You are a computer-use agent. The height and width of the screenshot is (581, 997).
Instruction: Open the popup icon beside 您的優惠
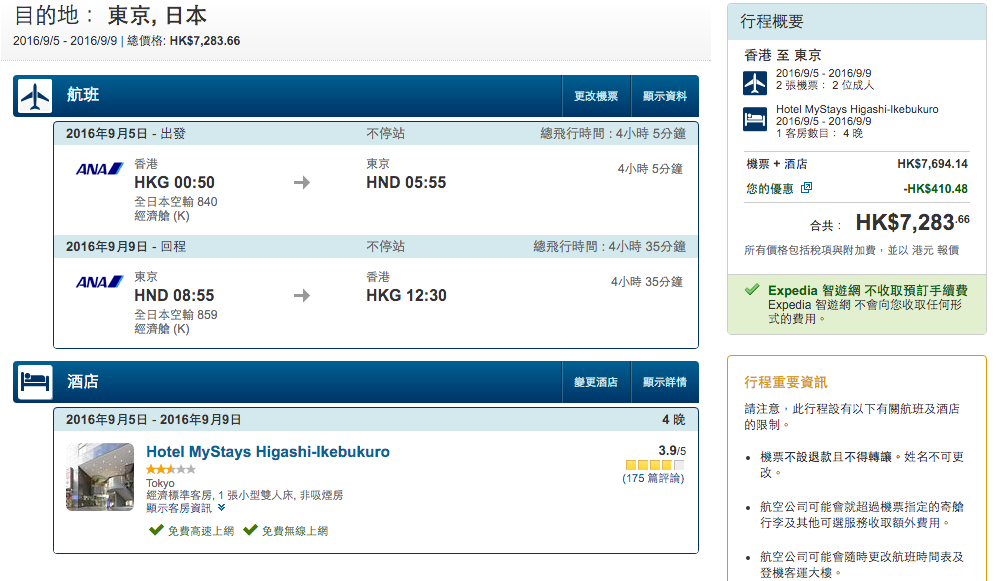click(x=806, y=188)
